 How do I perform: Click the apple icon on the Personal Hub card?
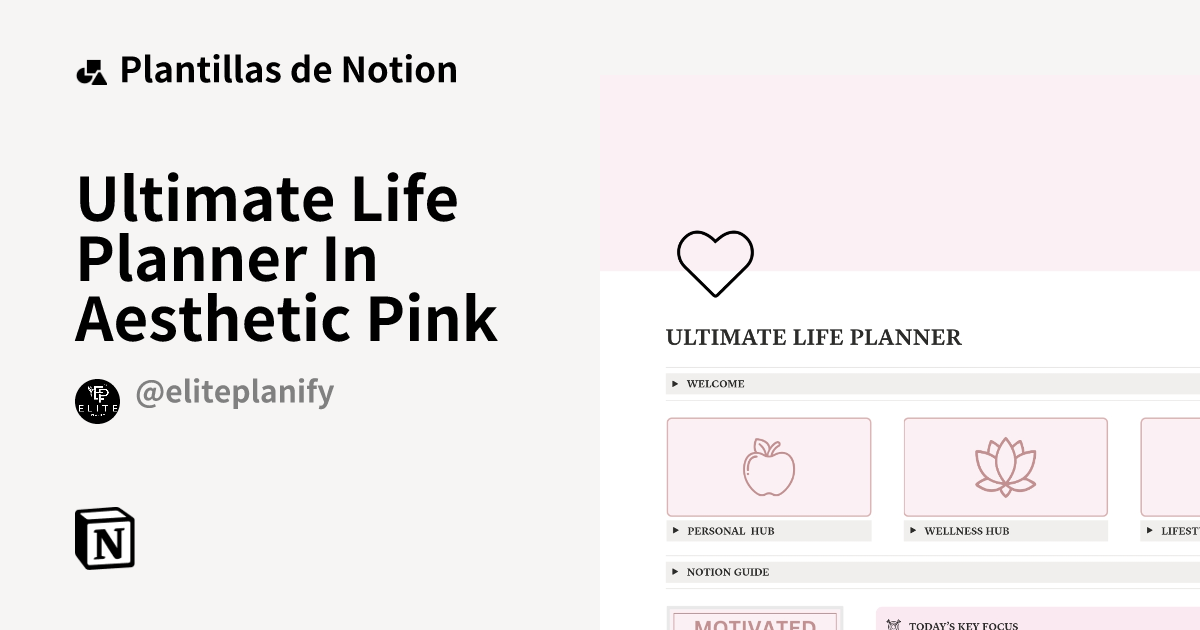[x=768, y=467]
